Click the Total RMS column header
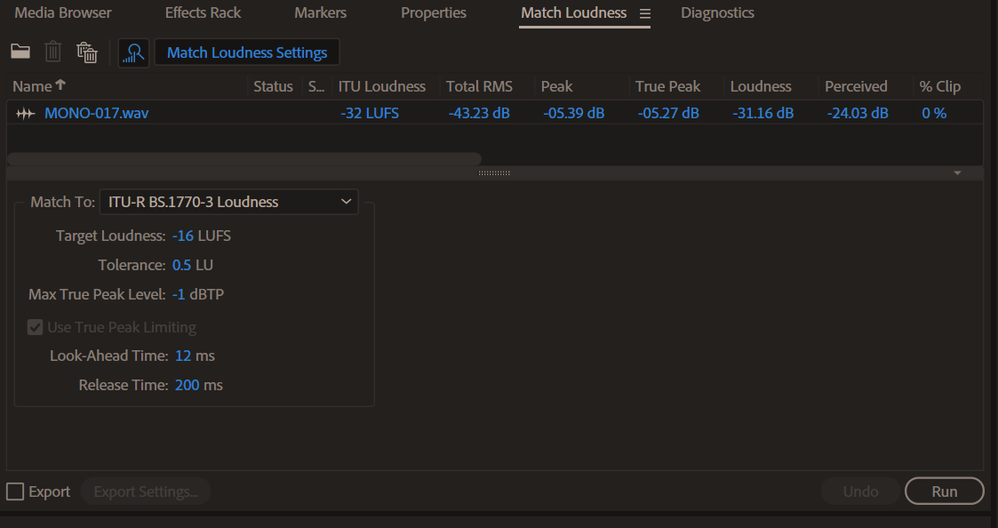 (479, 86)
